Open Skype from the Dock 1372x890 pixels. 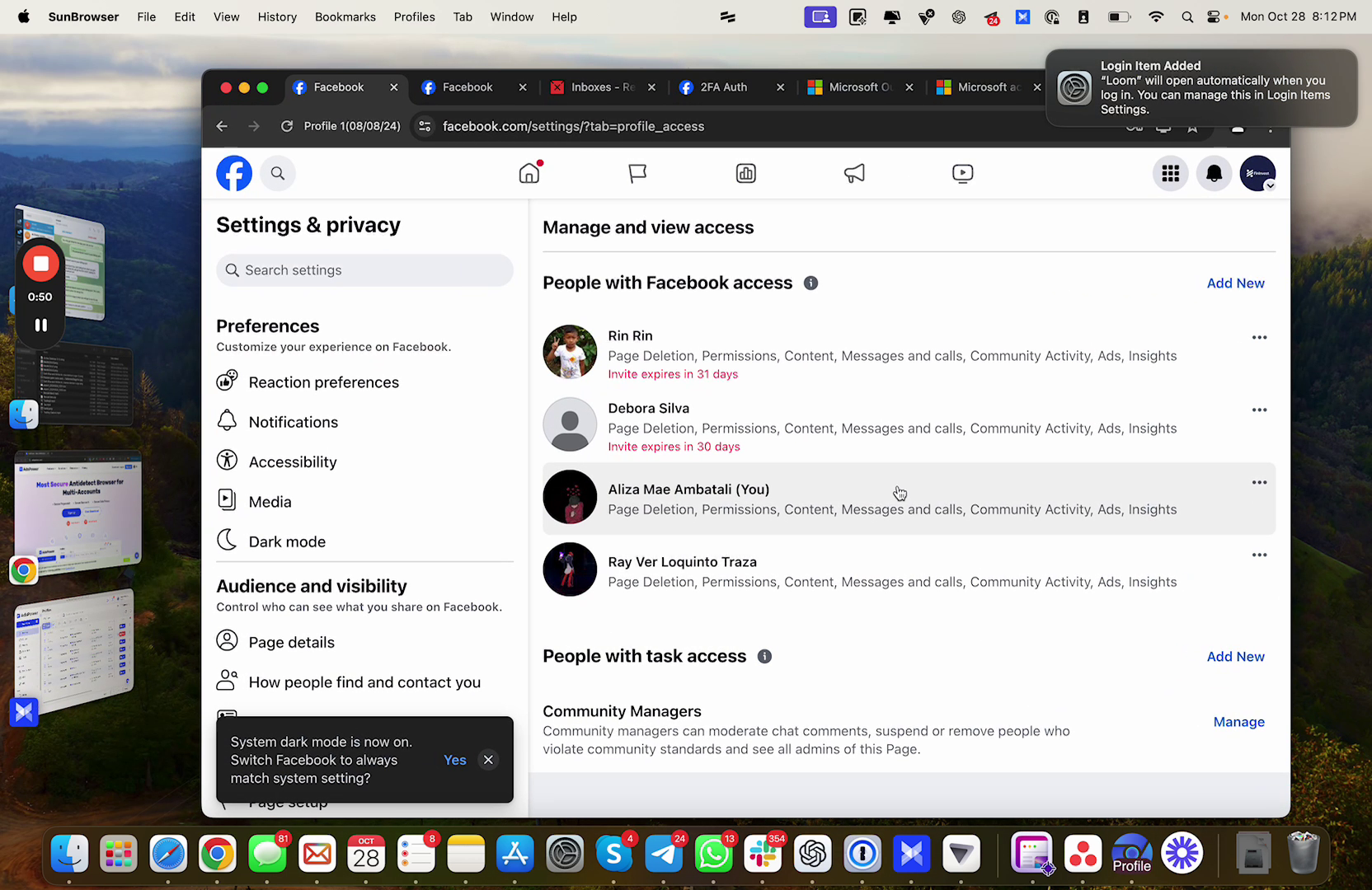(x=614, y=854)
